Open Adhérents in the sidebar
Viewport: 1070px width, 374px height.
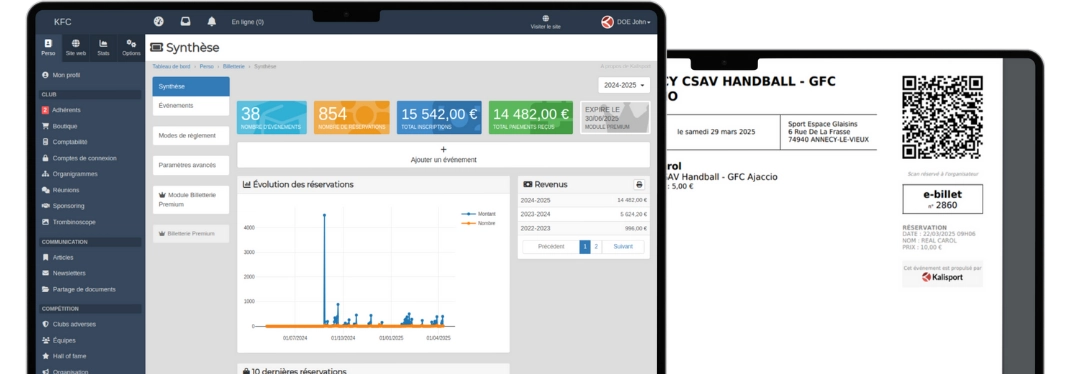click(x=66, y=110)
